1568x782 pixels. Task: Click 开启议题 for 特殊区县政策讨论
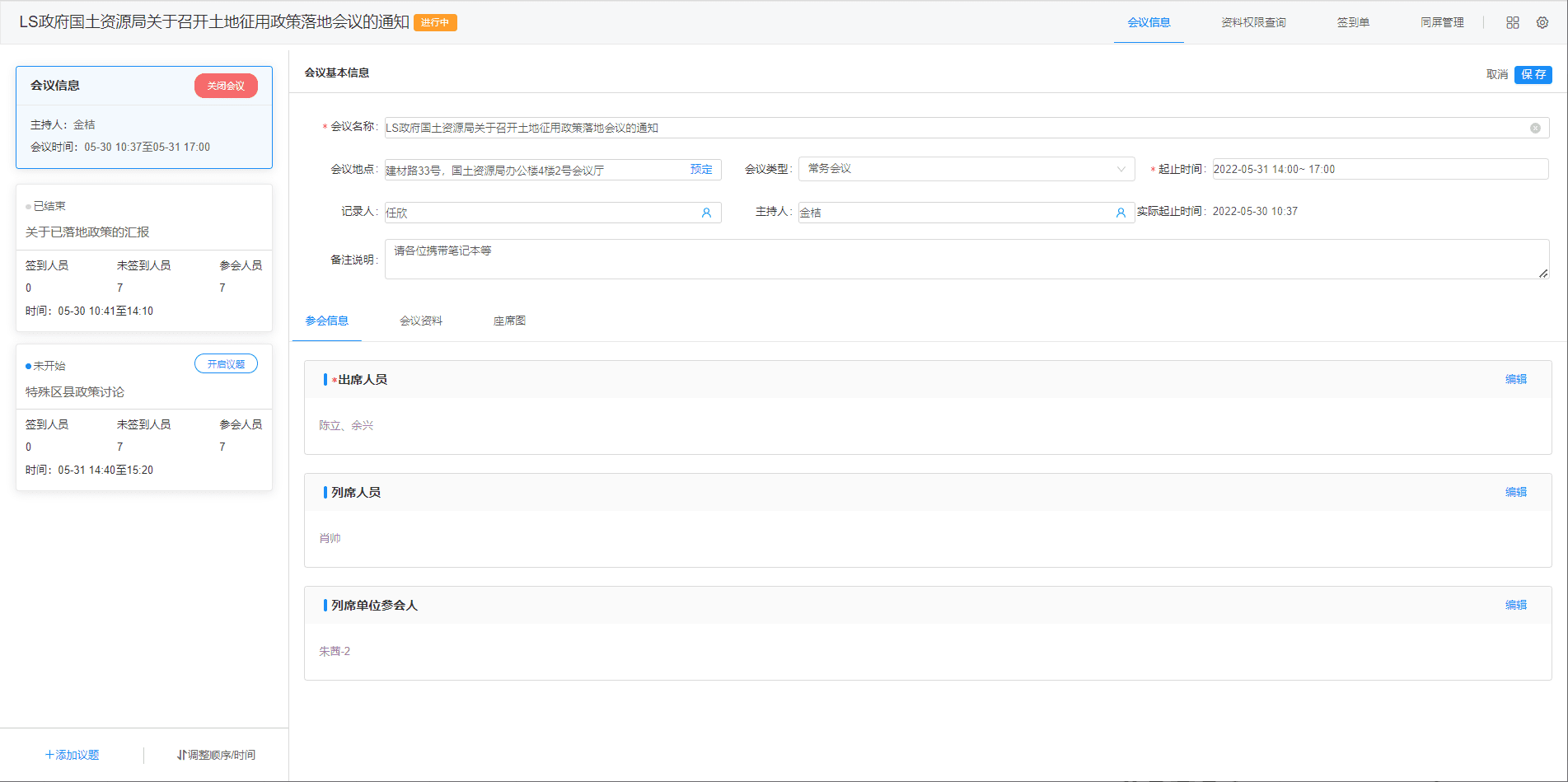[226, 364]
